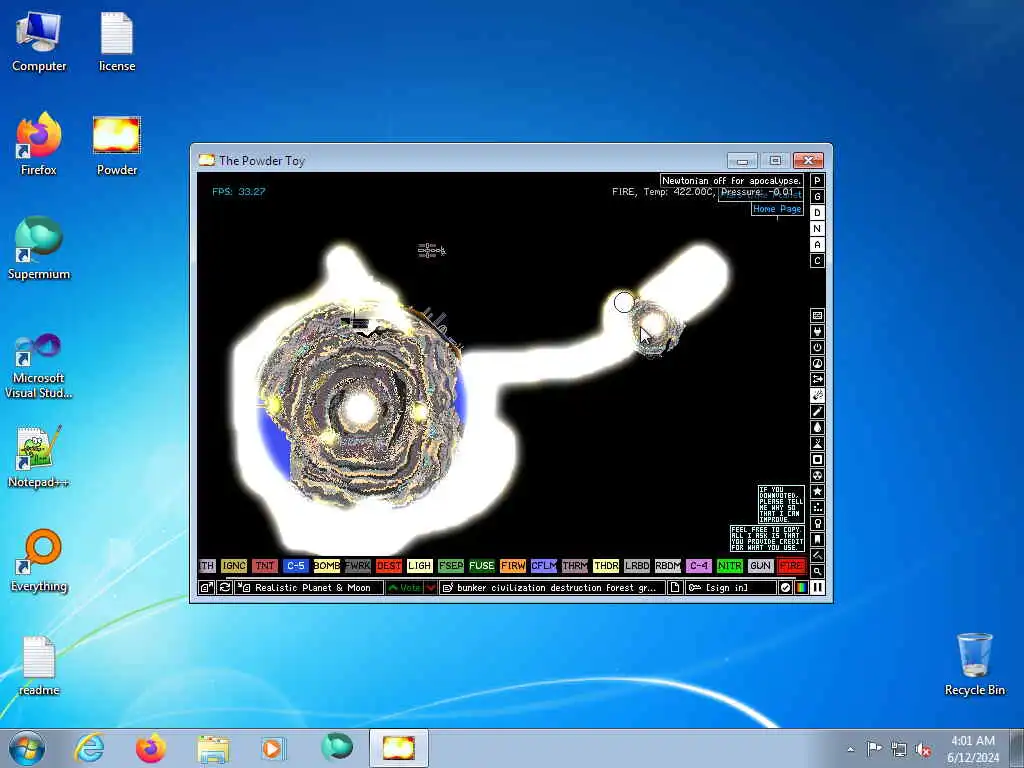Open the Powered Materials section icon
Screen dimensions: 1024x768
817,347
